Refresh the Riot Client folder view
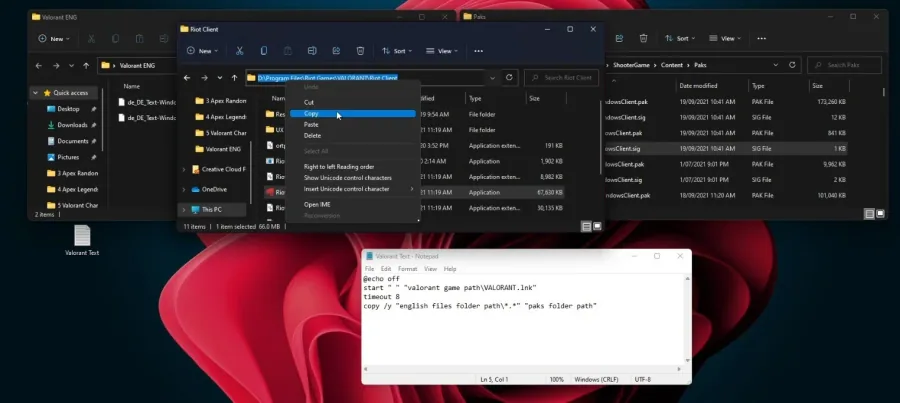This screenshot has height=403, width=900. (509, 78)
